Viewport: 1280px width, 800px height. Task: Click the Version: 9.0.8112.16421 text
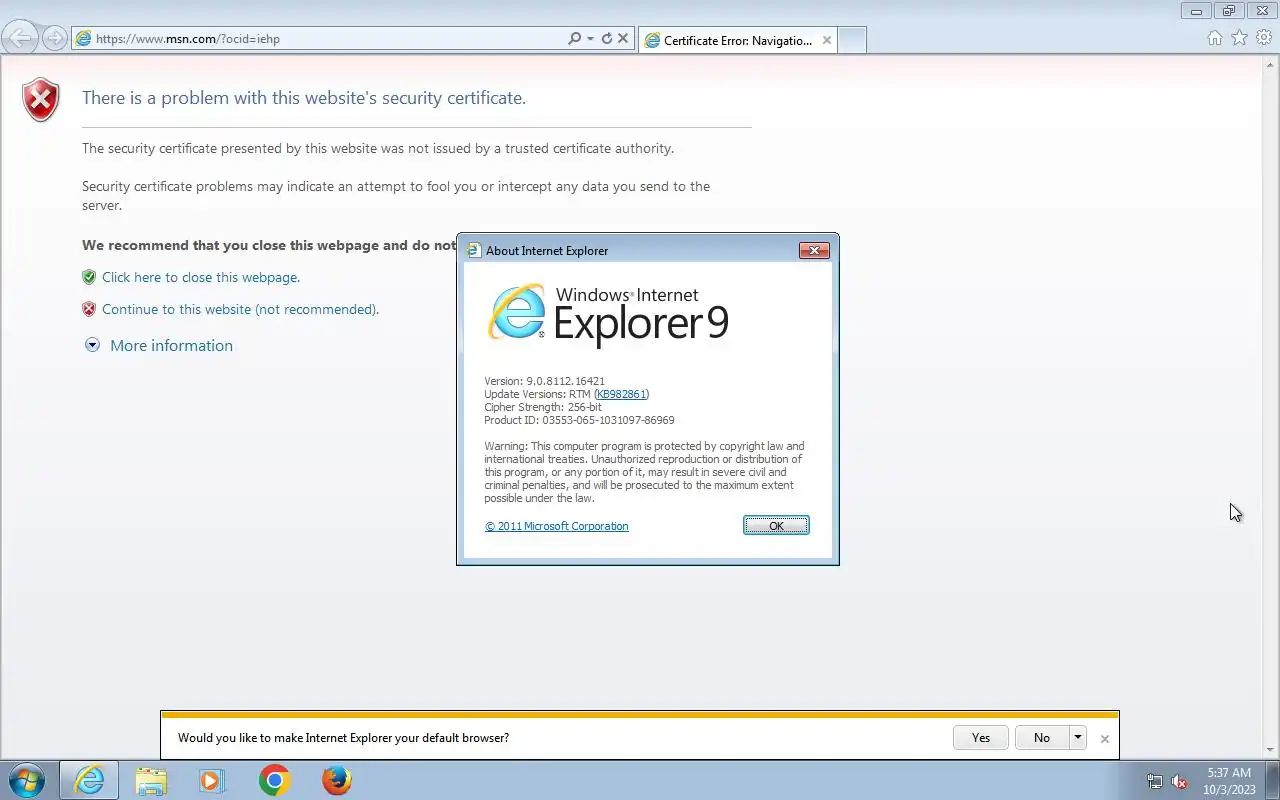(544, 381)
